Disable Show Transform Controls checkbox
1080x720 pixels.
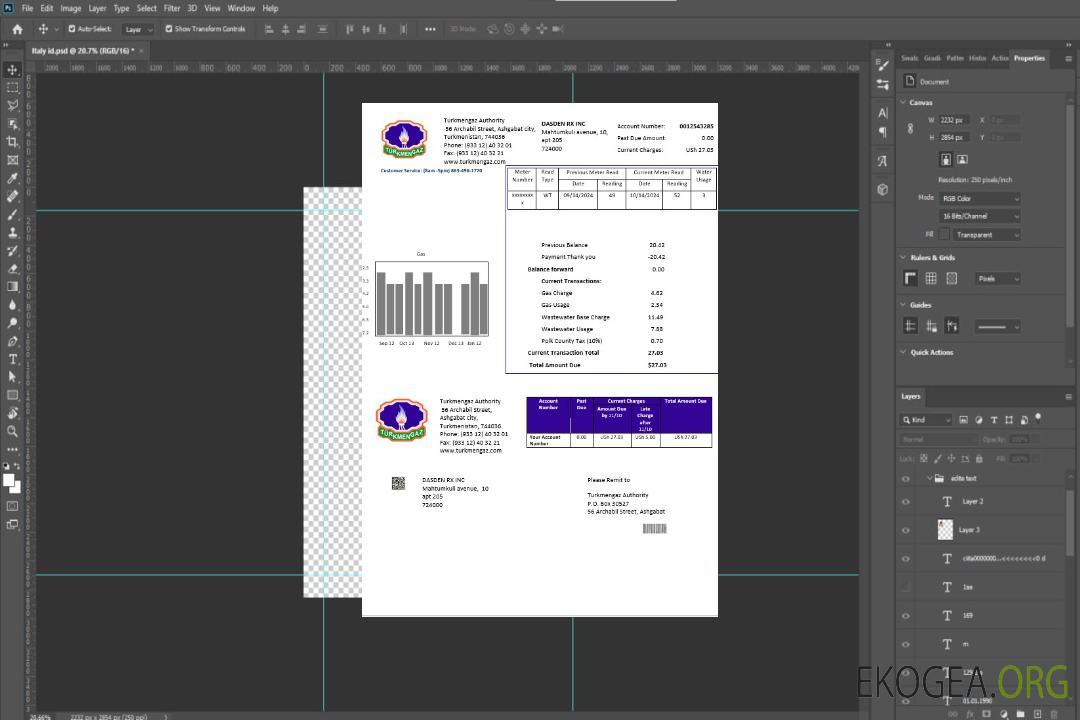click(169, 29)
